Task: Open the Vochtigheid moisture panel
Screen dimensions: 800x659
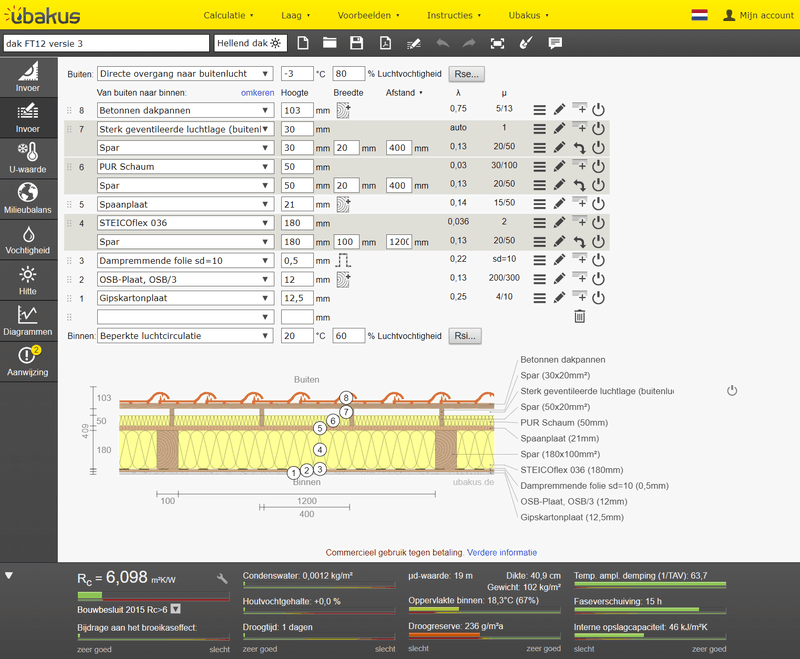Action: tap(28, 238)
